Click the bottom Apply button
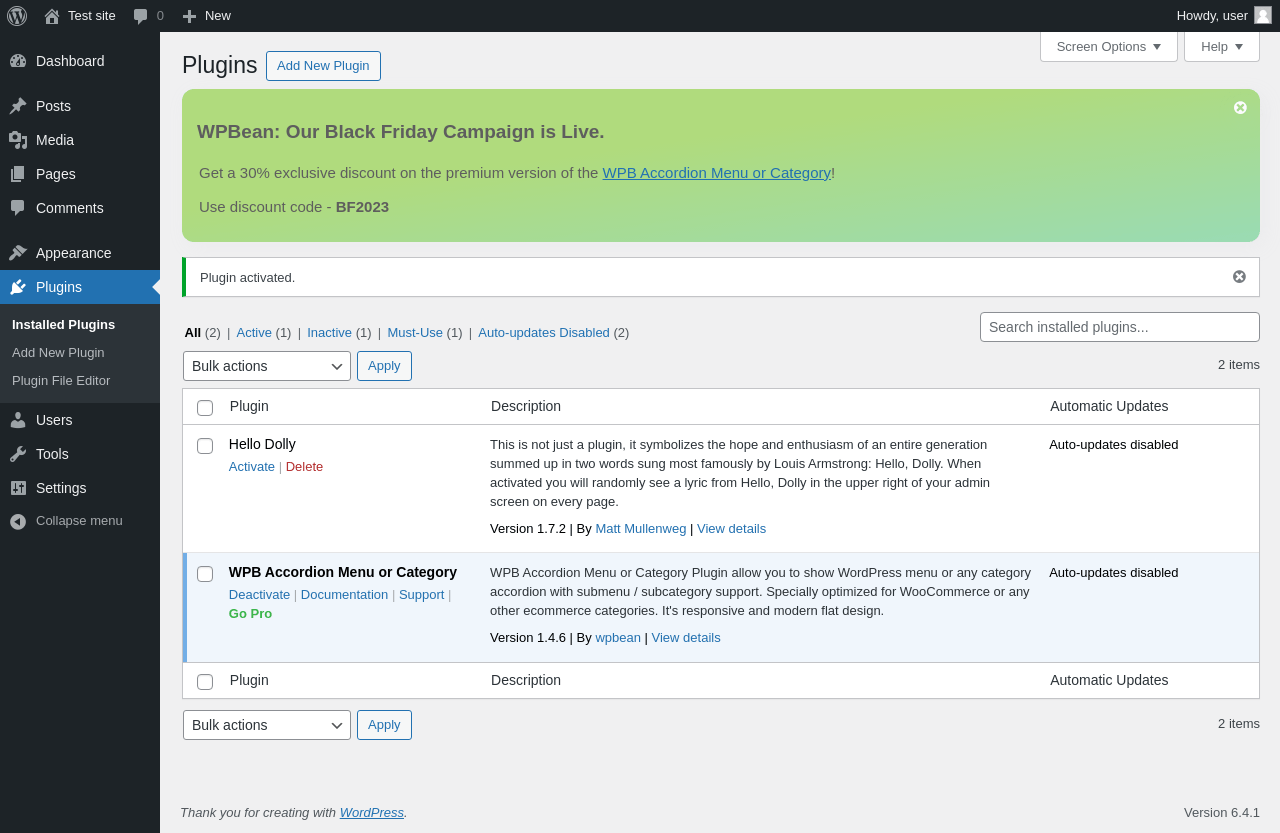This screenshot has height=833, width=1280. tap(384, 725)
